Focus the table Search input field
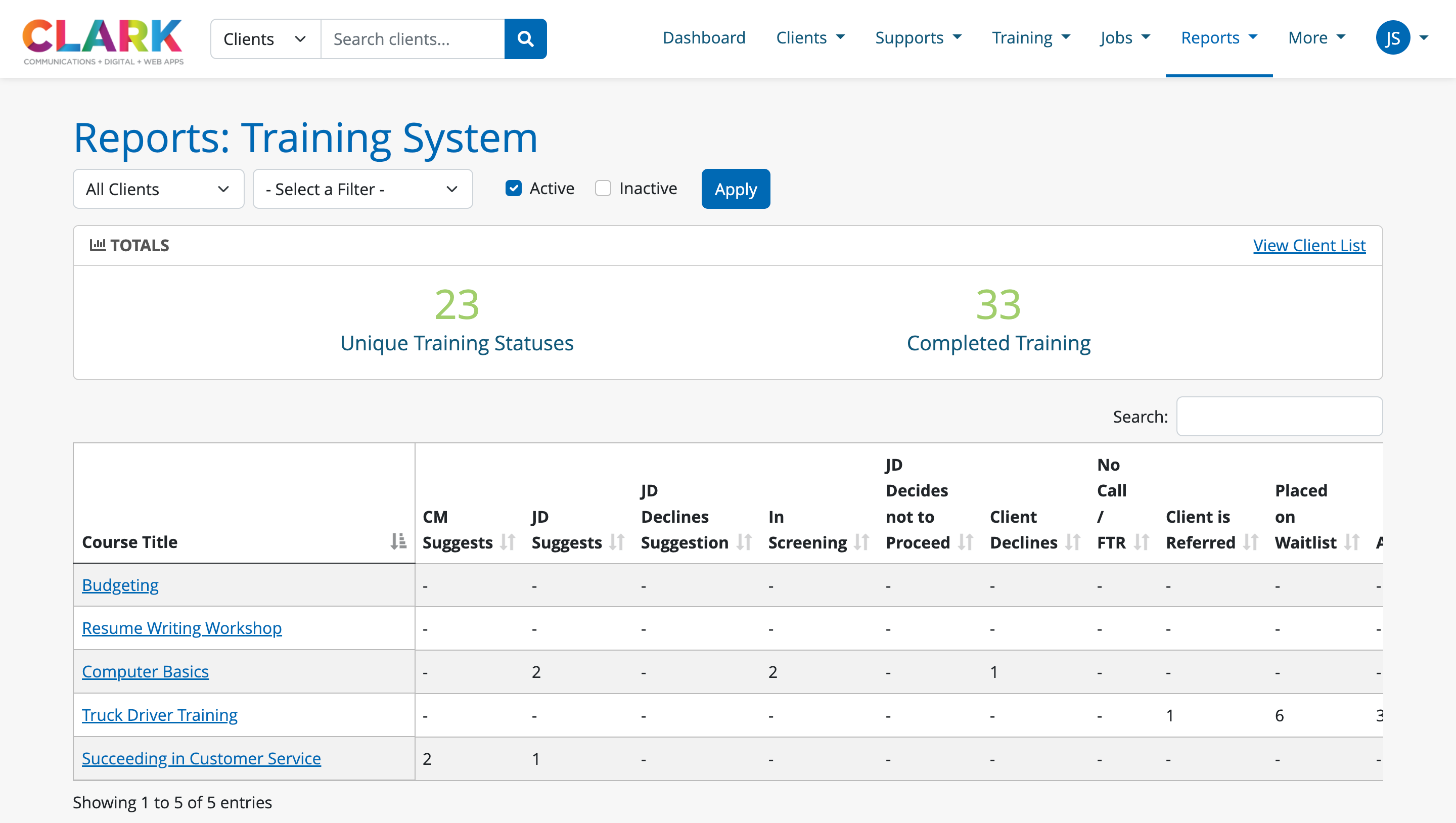 point(1279,417)
